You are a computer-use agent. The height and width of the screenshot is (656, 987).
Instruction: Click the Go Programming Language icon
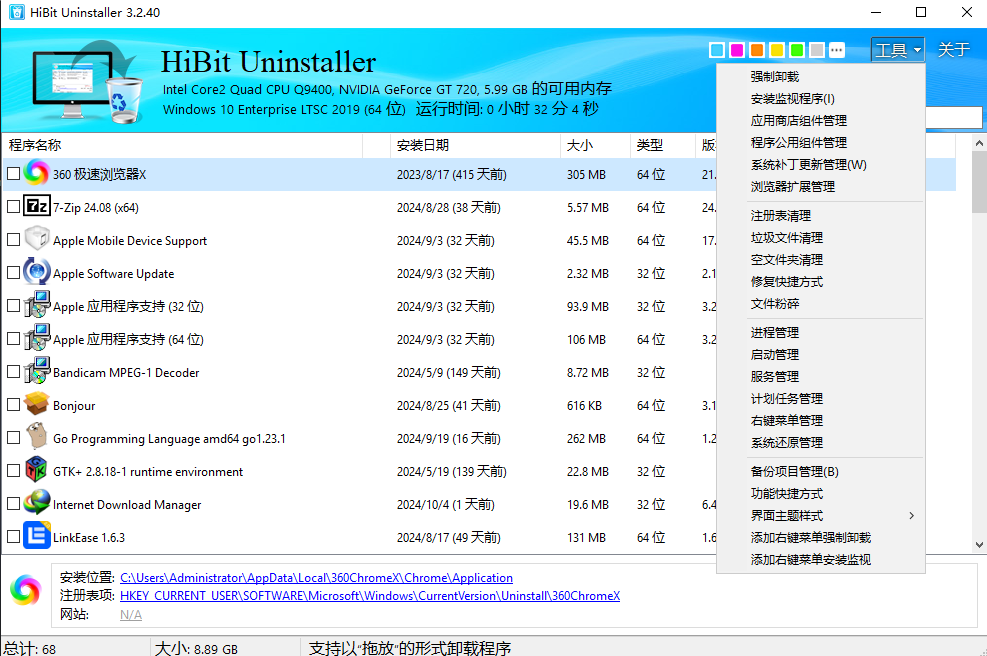tap(37, 437)
